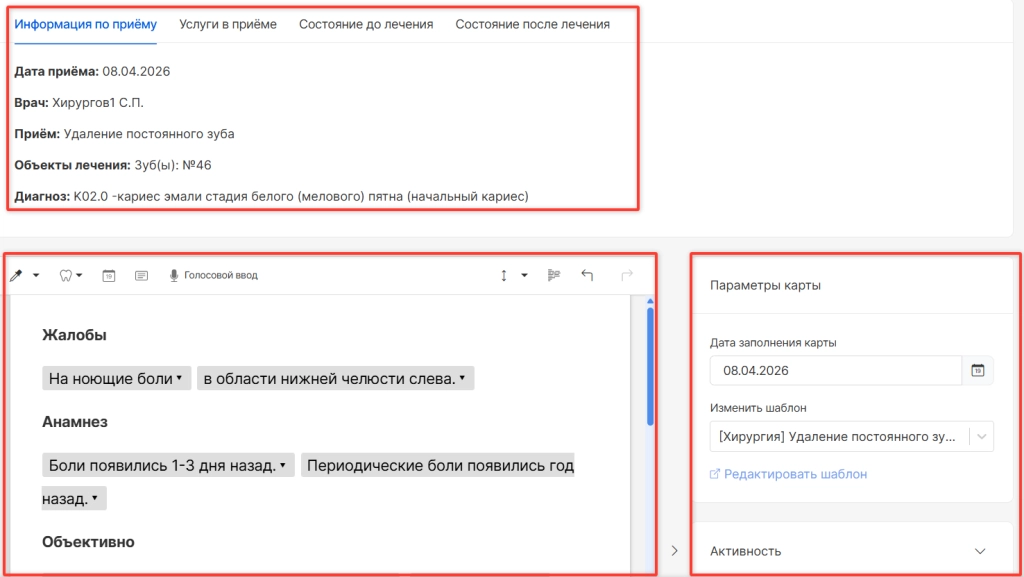Click the structure tree icon in toolbar
Viewport: 1024px width, 577px height.
[554, 275]
